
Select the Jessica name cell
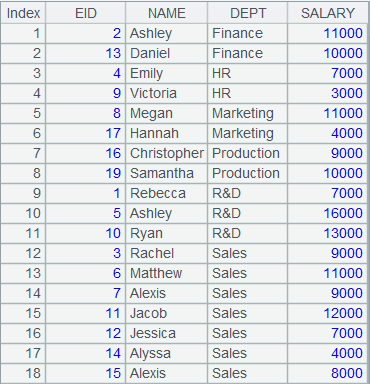[x=167, y=333]
